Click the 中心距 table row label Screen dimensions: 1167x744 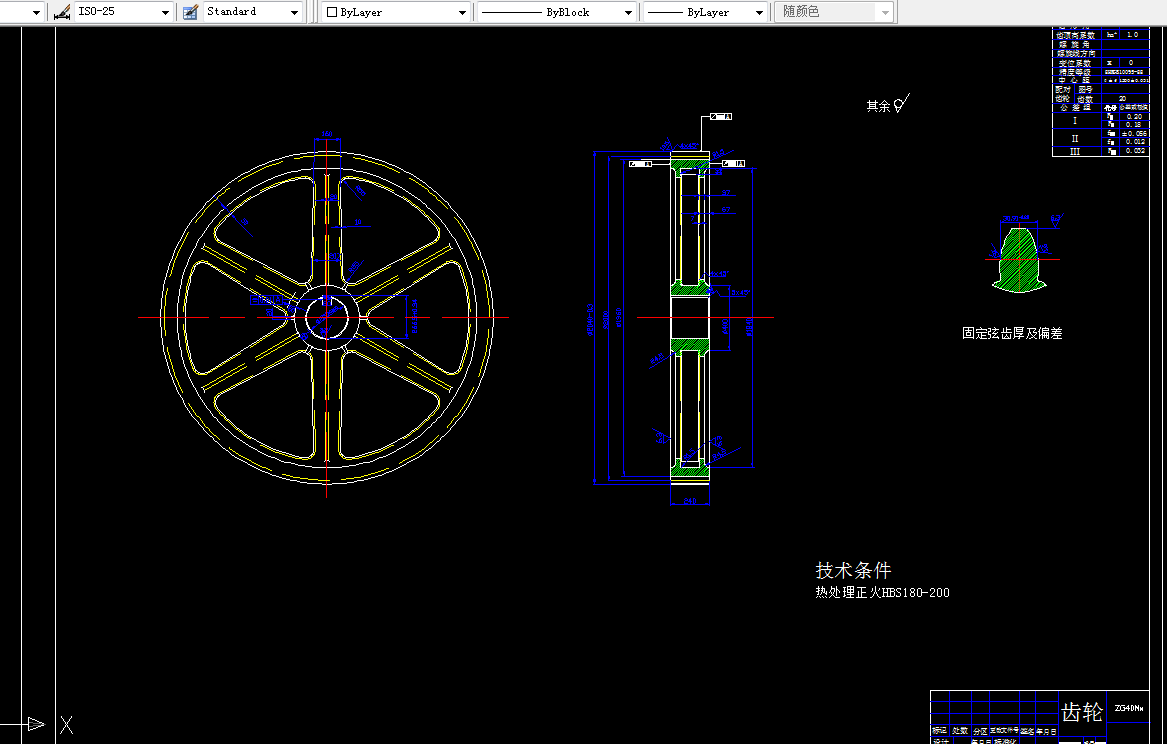click(1075, 80)
